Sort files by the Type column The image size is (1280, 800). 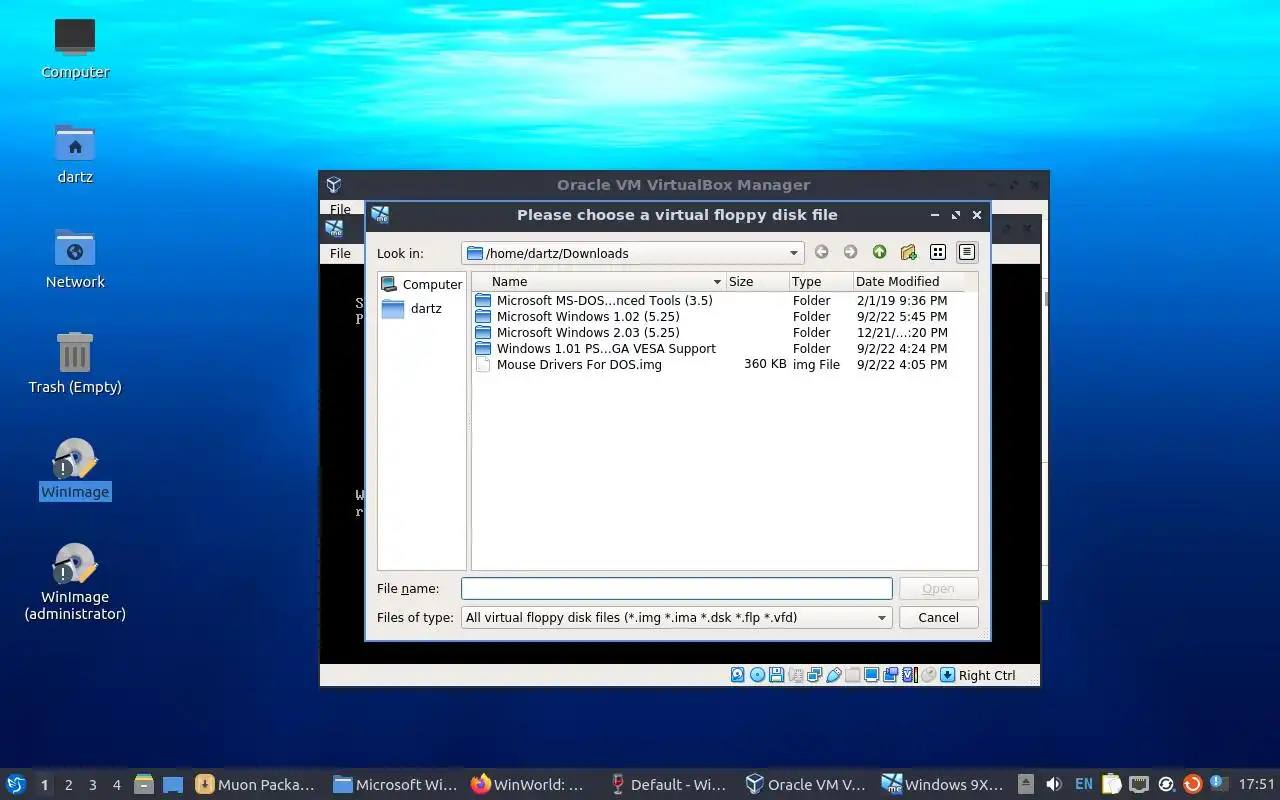(x=821, y=282)
